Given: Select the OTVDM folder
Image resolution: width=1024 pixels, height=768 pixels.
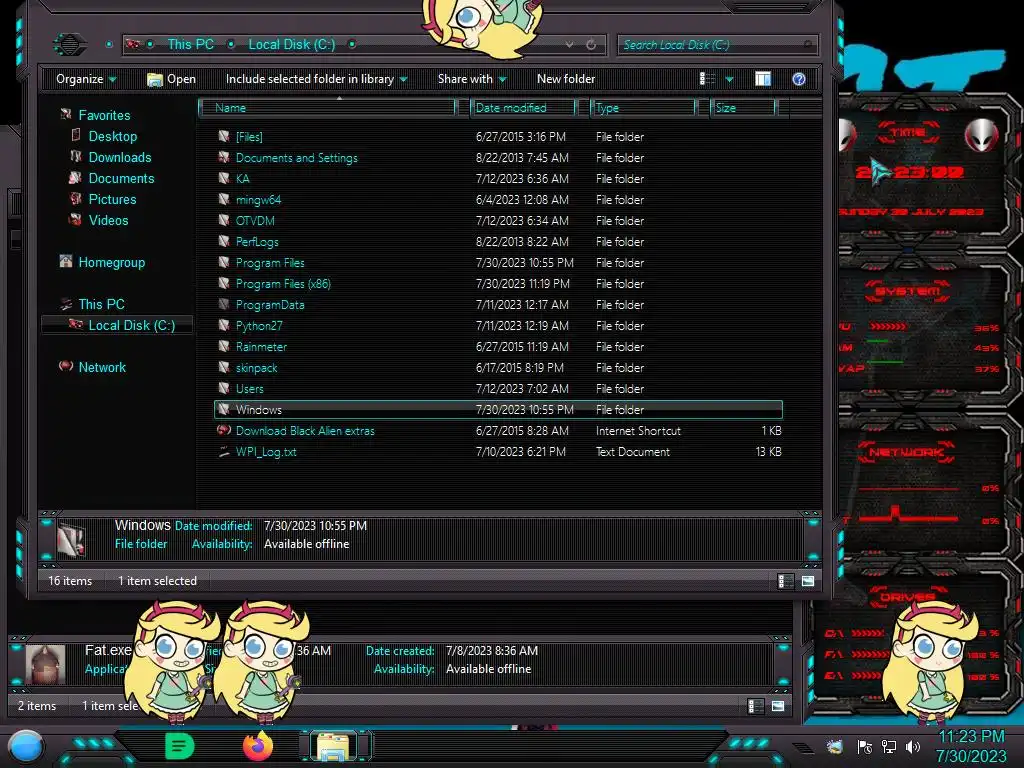Looking at the screenshot, I should 255,220.
